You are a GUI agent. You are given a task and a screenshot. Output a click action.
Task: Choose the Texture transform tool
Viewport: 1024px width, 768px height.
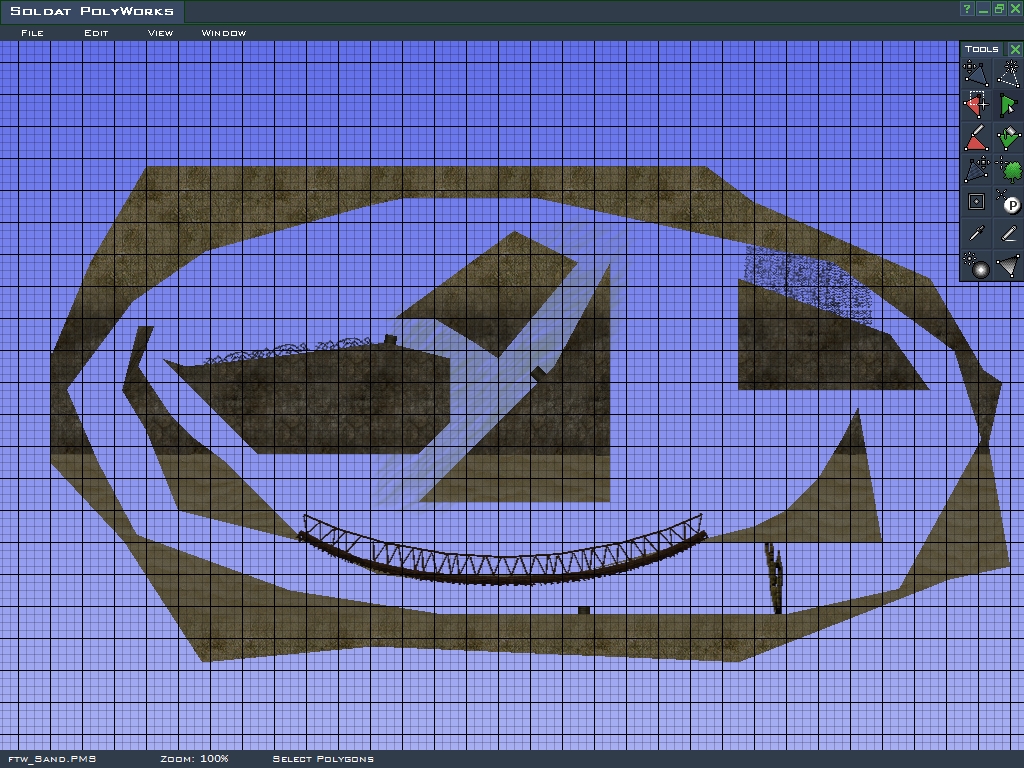coord(976,170)
